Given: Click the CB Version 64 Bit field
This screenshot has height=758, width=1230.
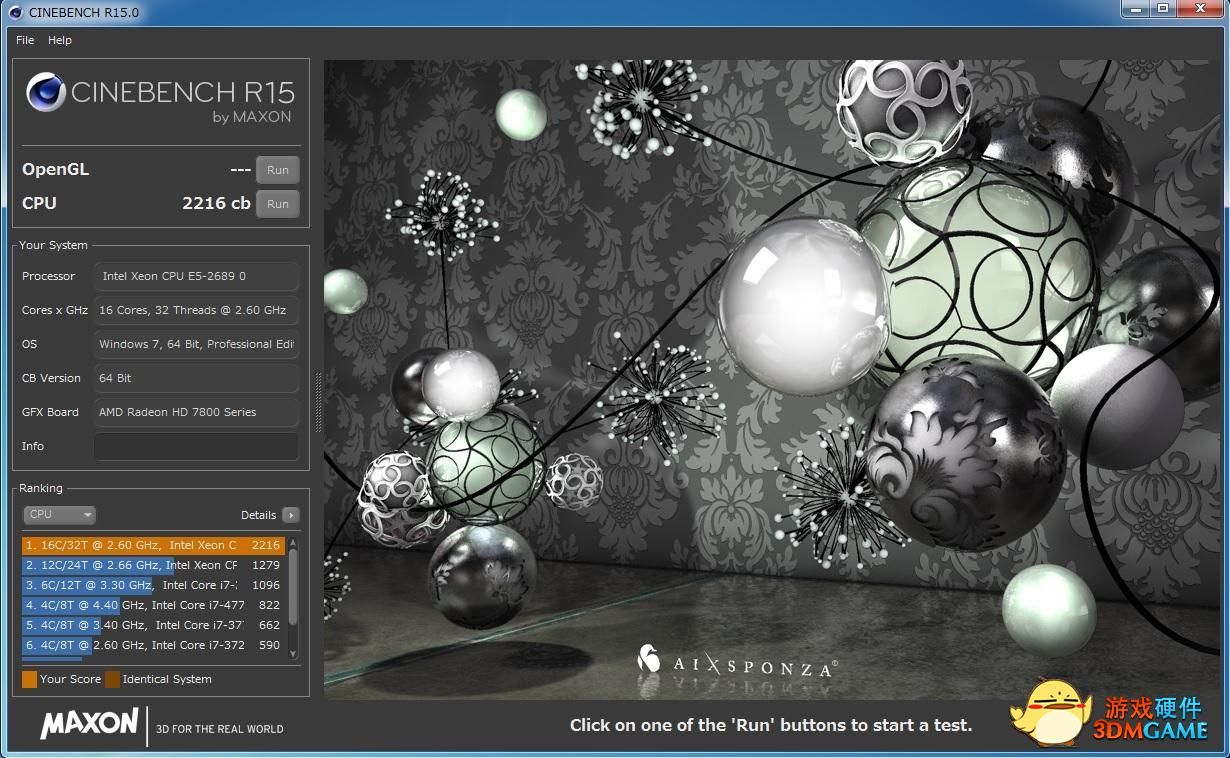Looking at the screenshot, I should pyautogui.click(x=196, y=378).
